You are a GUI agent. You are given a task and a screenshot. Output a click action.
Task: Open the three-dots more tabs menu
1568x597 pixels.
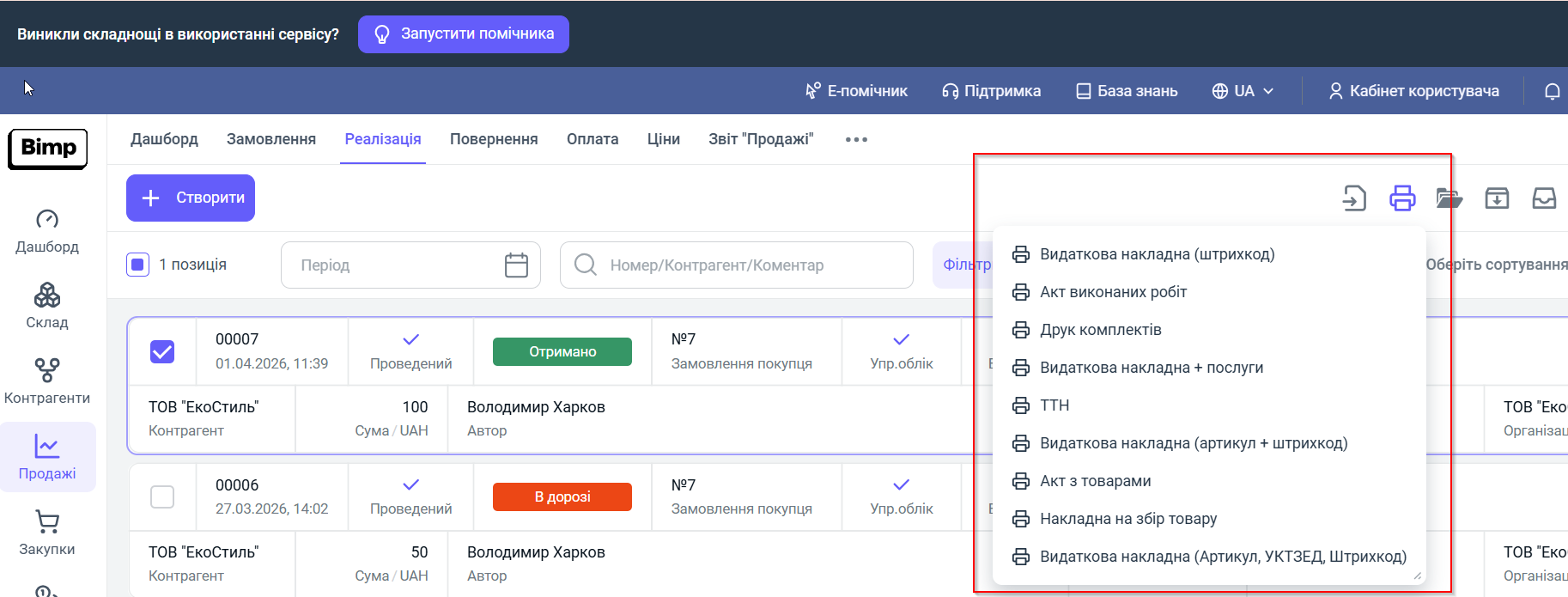pos(856,139)
